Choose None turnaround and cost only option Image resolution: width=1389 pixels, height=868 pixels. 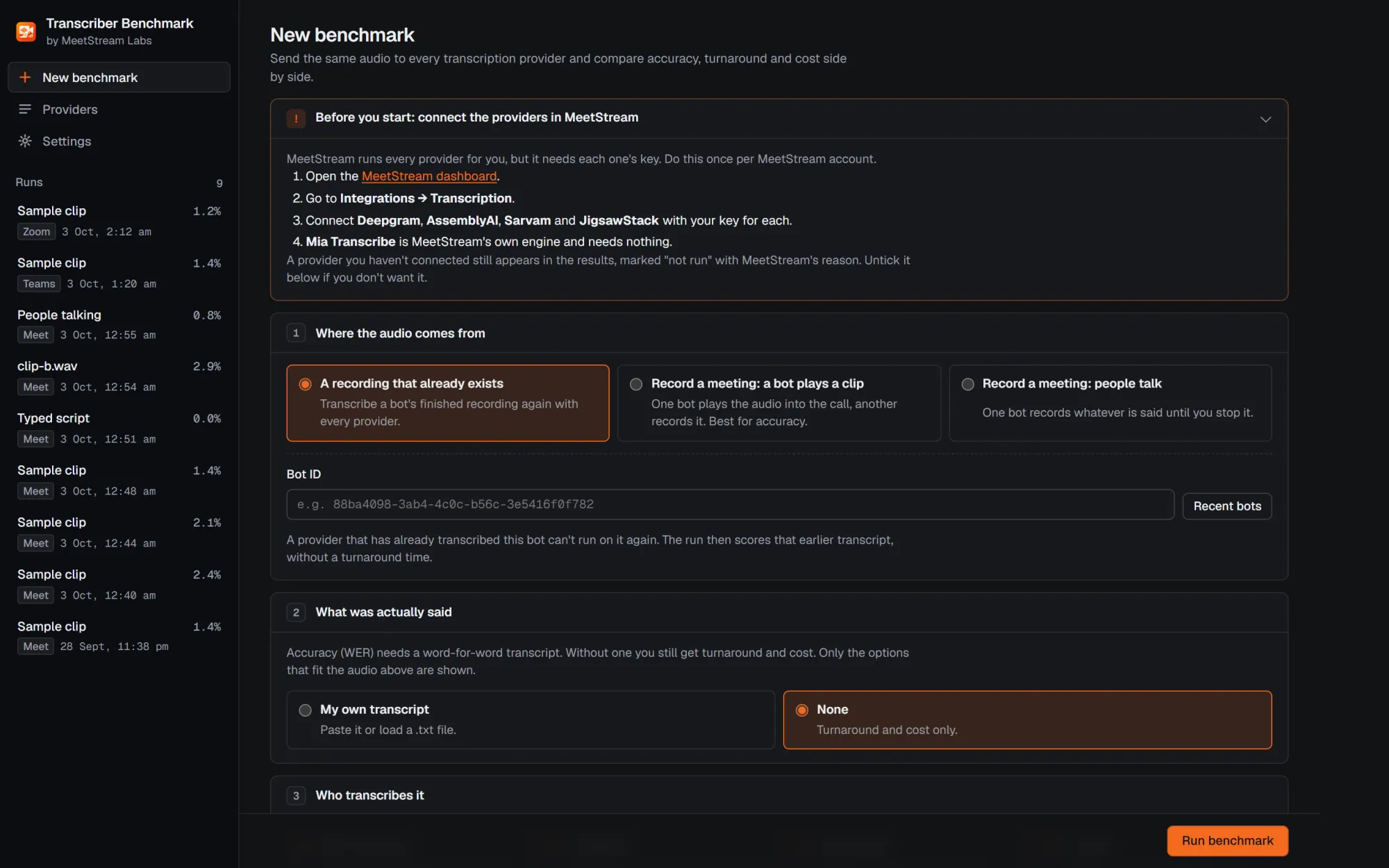pyautogui.click(x=1027, y=719)
